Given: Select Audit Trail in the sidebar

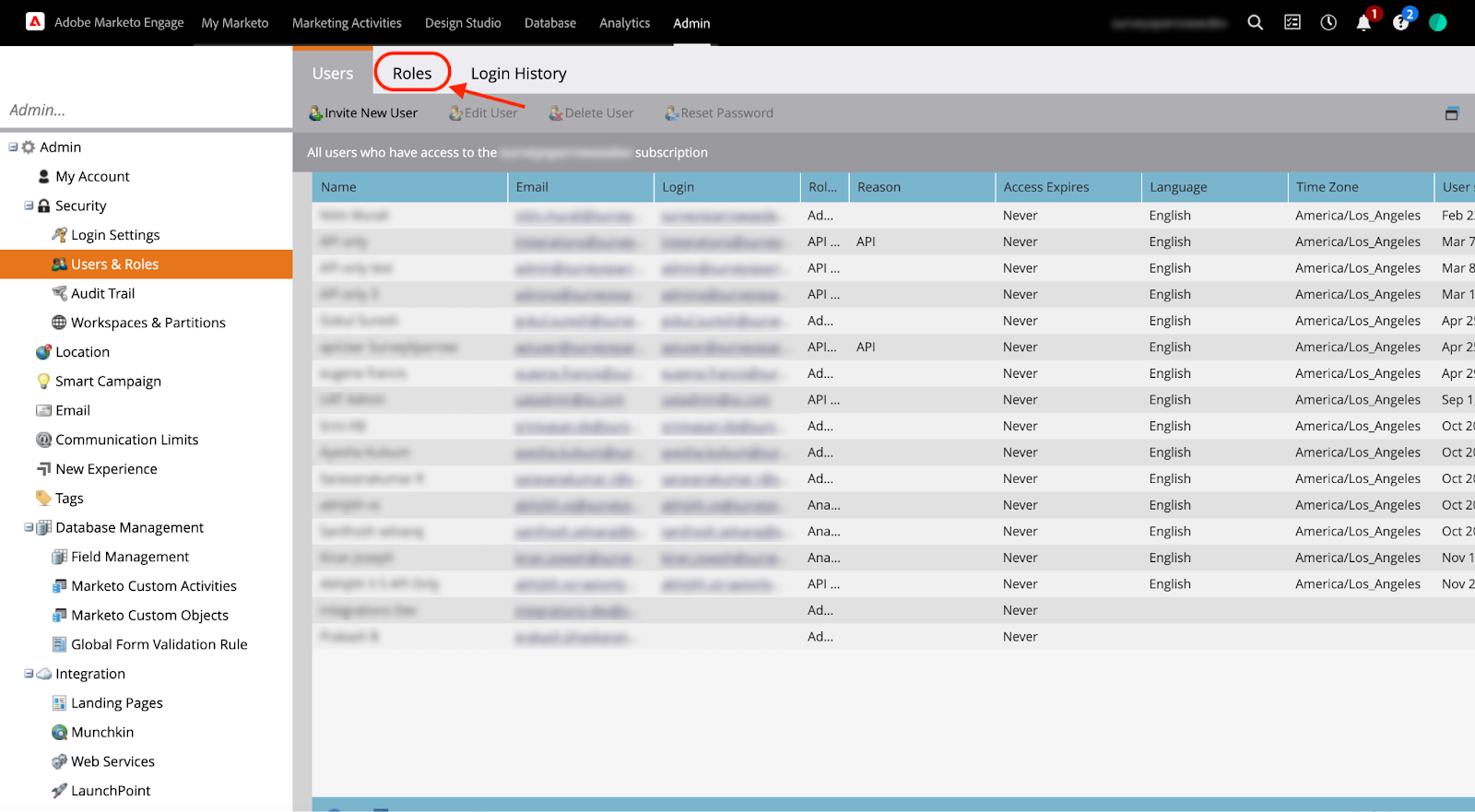Looking at the screenshot, I should point(102,293).
